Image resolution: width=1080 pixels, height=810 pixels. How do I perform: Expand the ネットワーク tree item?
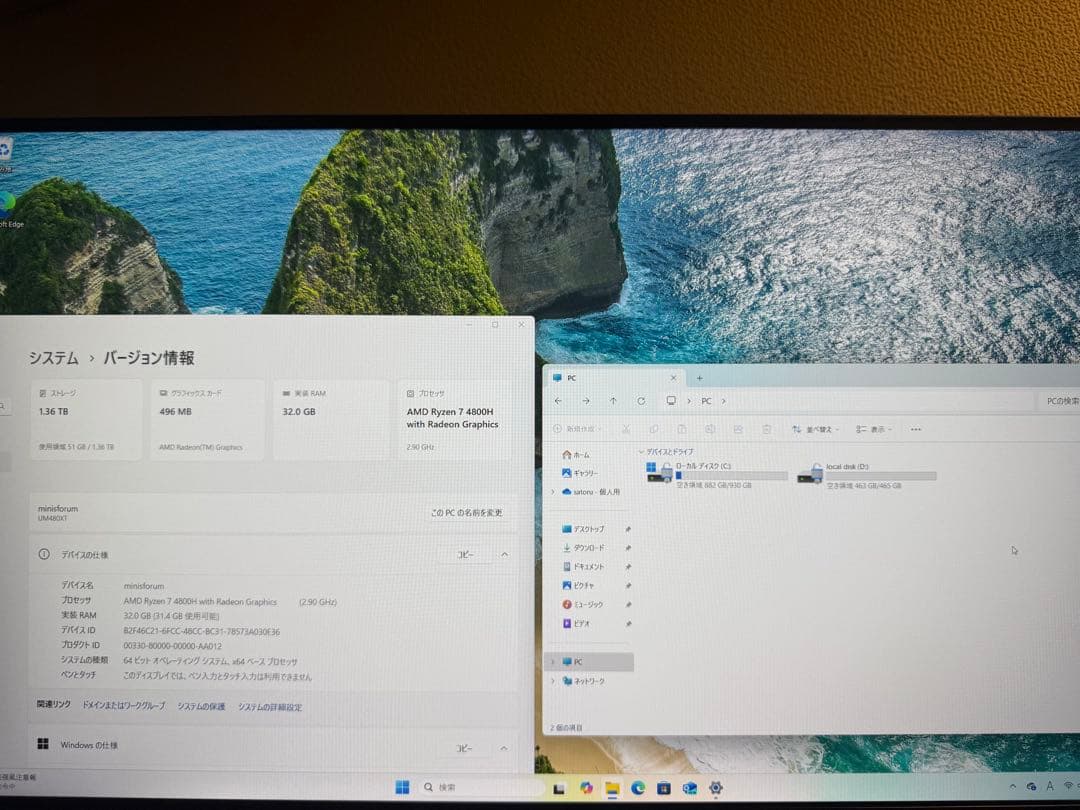point(553,679)
